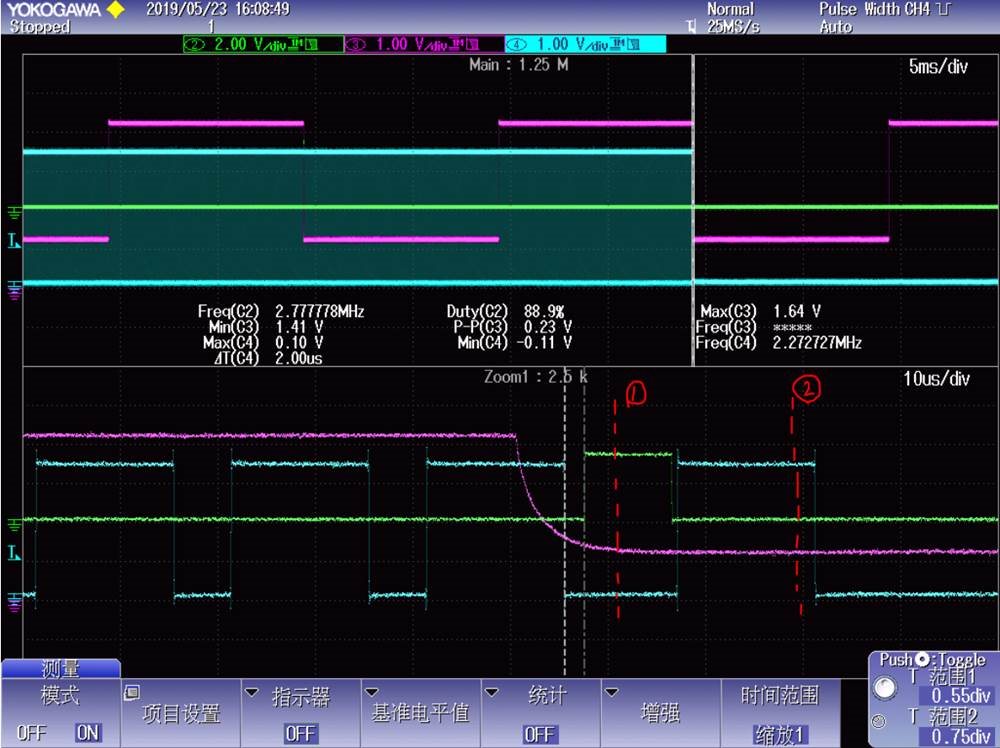
Task: Select the CH4 cyan channel indicator
Action: pos(585,44)
